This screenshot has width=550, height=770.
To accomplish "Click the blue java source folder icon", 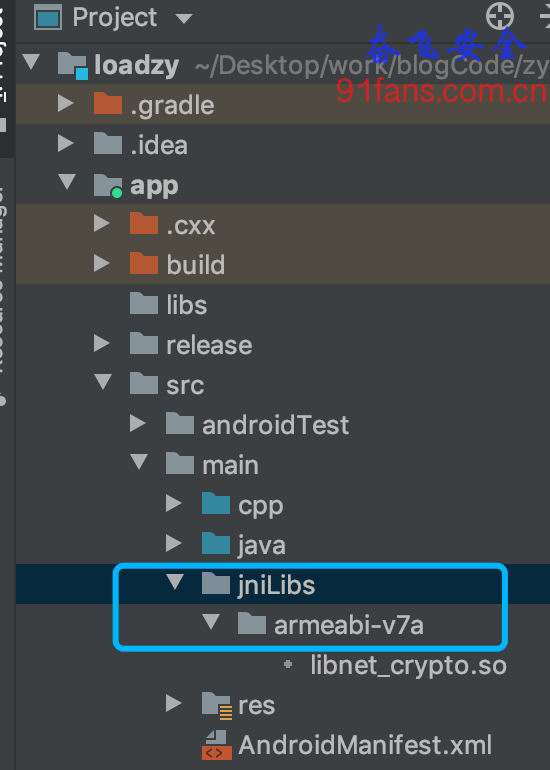I will point(216,544).
